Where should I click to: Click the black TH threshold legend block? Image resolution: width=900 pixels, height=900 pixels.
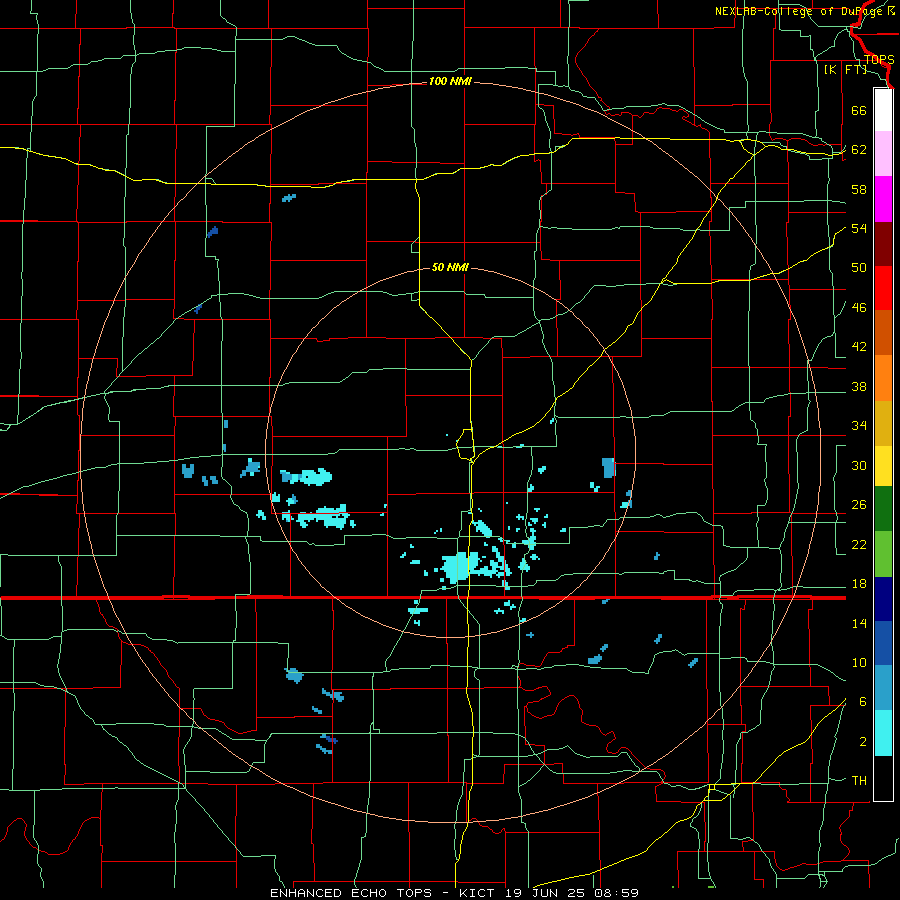point(883,778)
